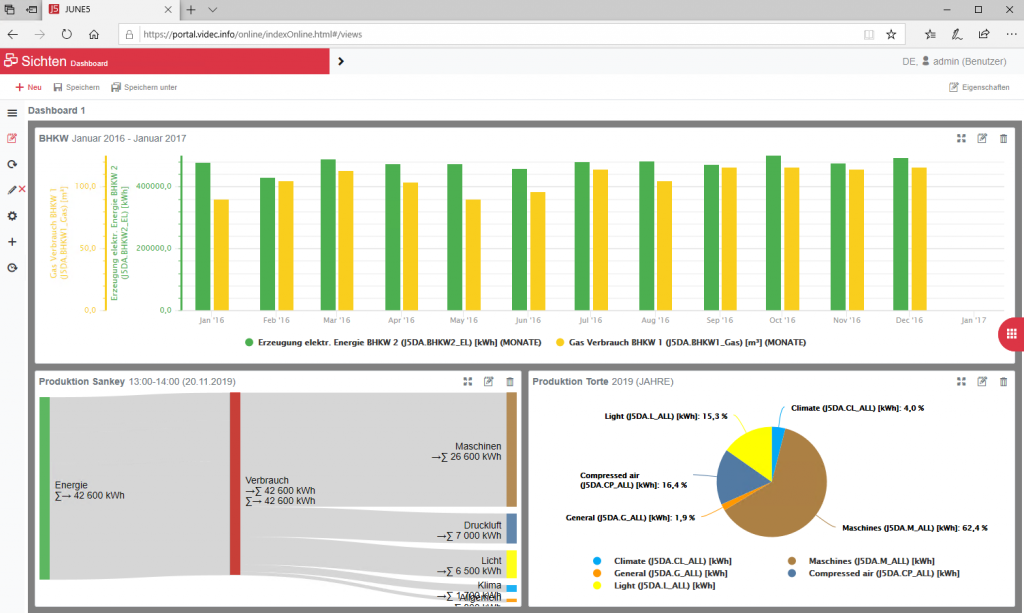Viewport: 1024px width, 613px height.
Task: Click the plus icon in the left sidebar
Action: (12, 242)
